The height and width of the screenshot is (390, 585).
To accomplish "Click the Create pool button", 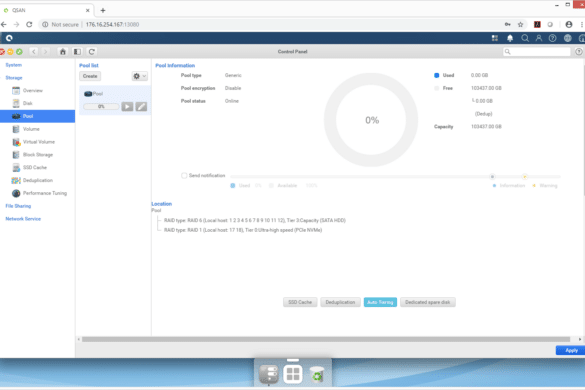I will point(90,76).
